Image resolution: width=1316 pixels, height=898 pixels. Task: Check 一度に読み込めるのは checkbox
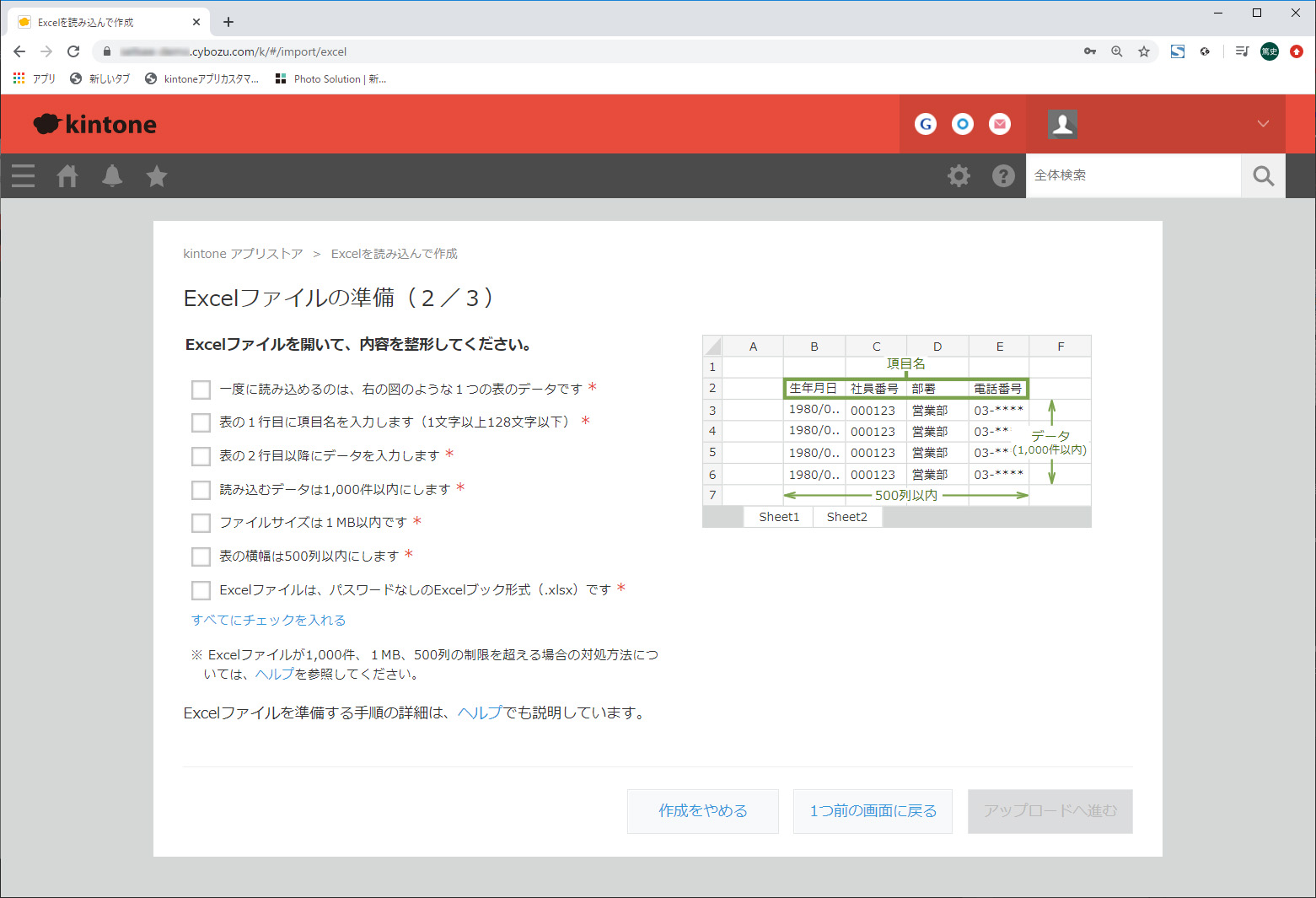(x=201, y=390)
